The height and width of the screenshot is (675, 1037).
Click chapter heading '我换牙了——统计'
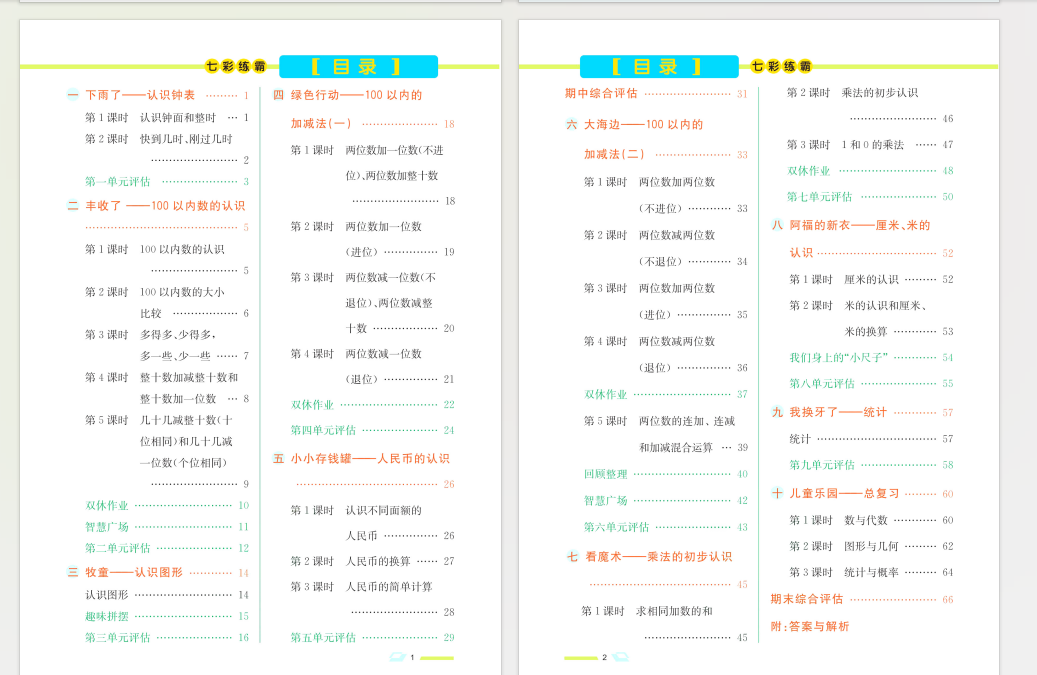point(838,413)
